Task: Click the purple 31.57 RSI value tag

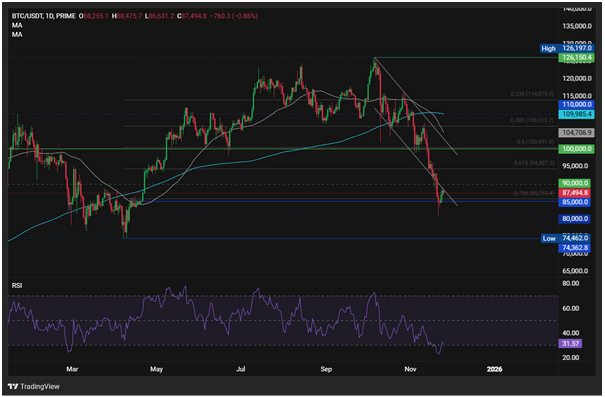Action: pos(570,344)
